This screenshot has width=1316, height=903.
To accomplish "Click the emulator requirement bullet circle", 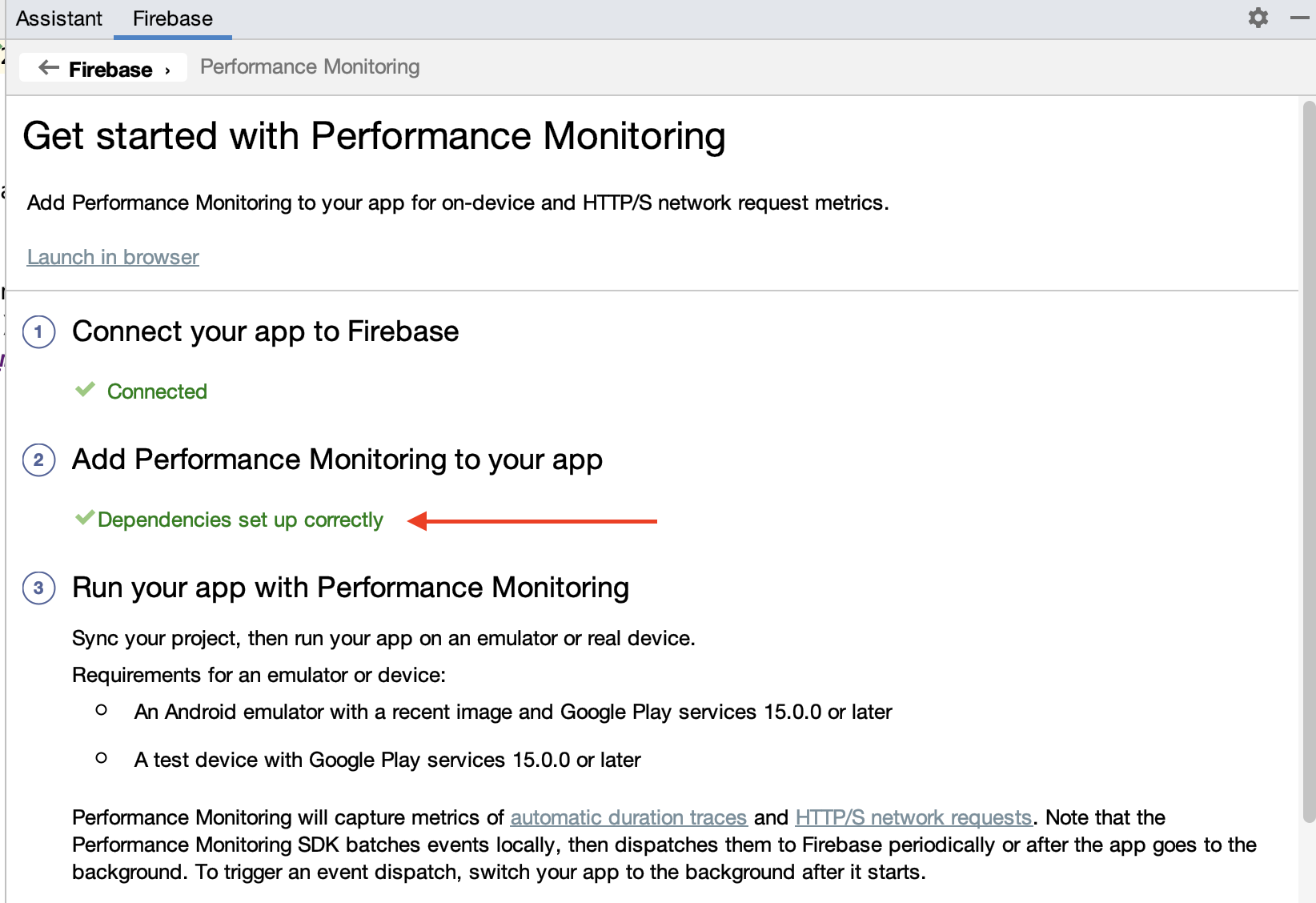I will [x=101, y=709].
